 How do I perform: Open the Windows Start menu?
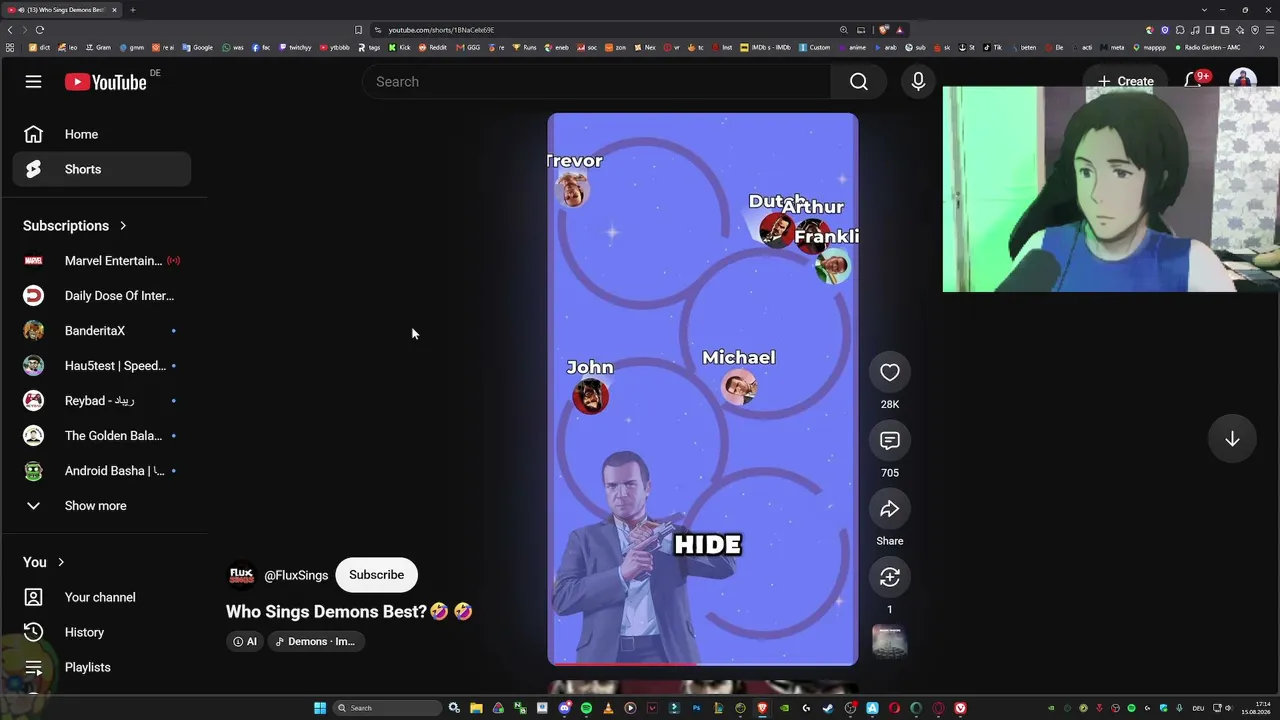320,708
